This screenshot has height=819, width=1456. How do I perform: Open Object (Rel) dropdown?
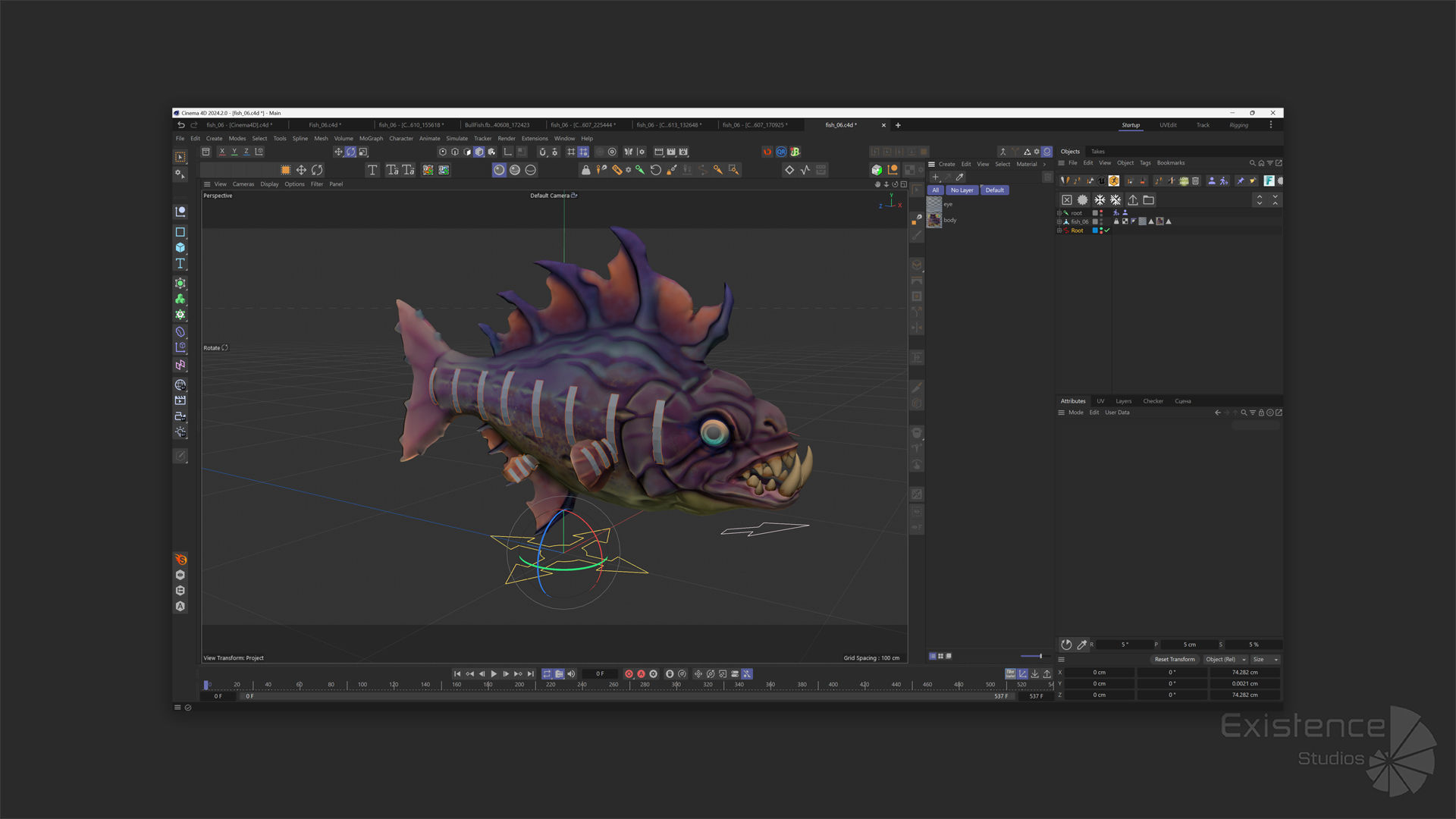pos(1225,660)
